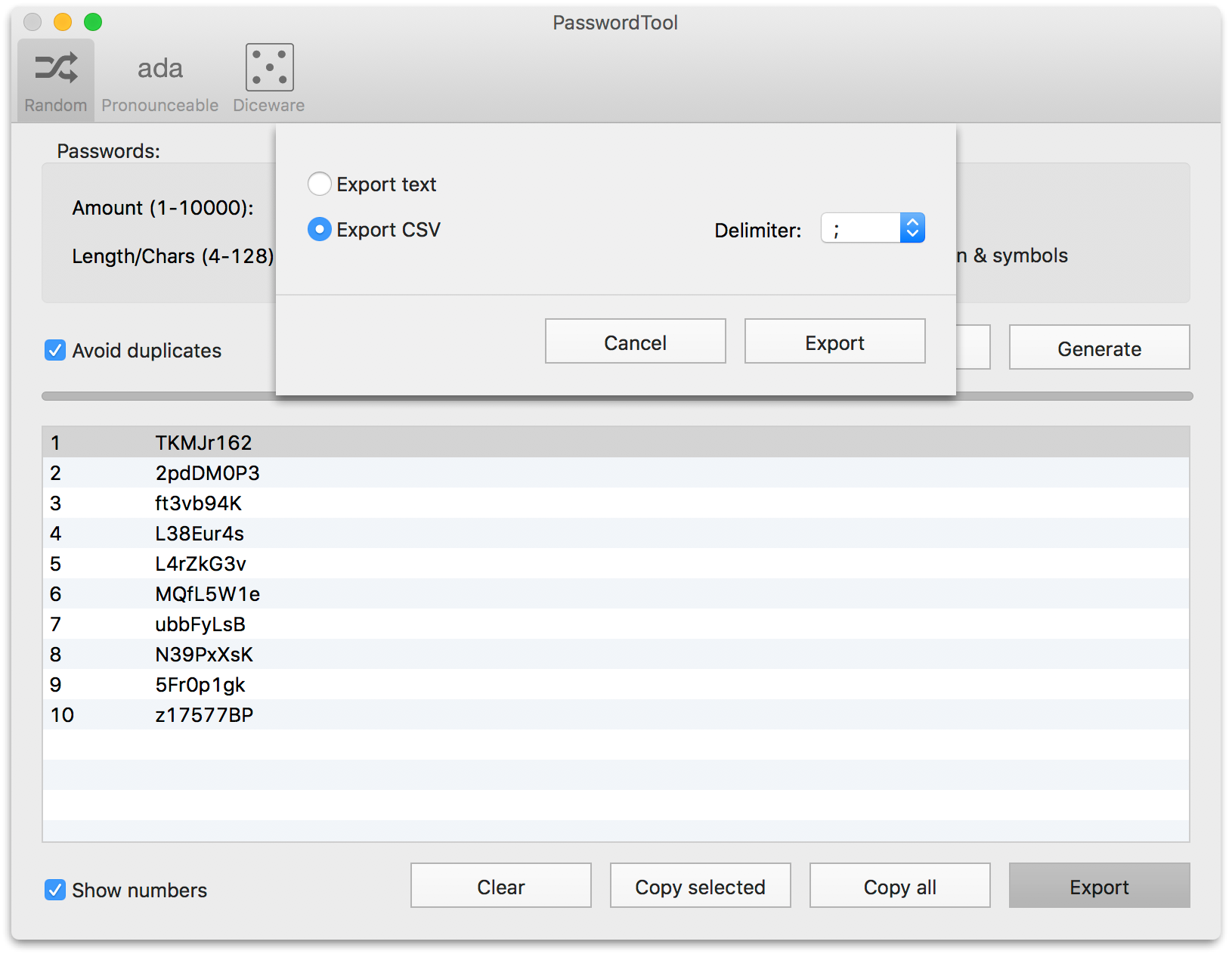Disable the Show numbers option

click(54, 890)
